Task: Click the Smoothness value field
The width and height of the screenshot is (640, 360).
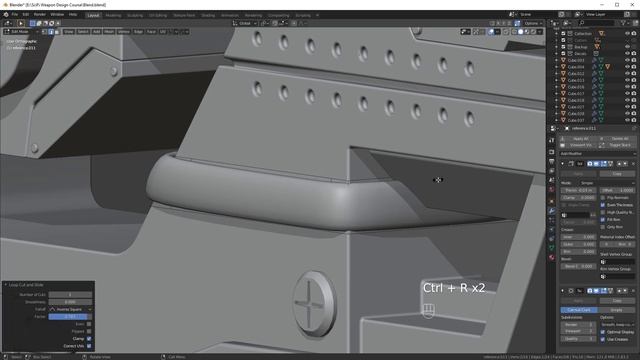Action: point(70,302)
